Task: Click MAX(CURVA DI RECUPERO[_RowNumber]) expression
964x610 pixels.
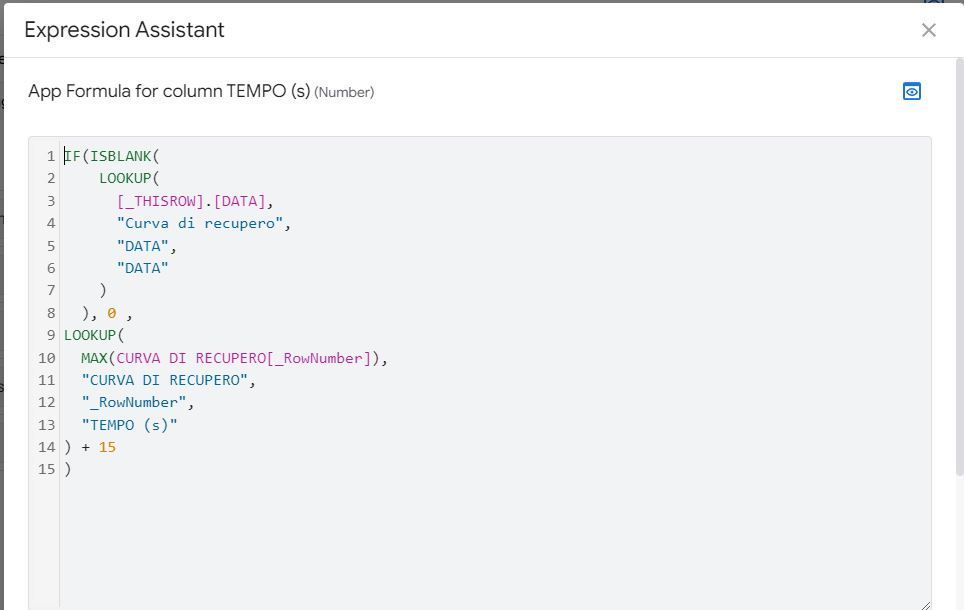Action: pyautogui.click(x=231, y=358)
